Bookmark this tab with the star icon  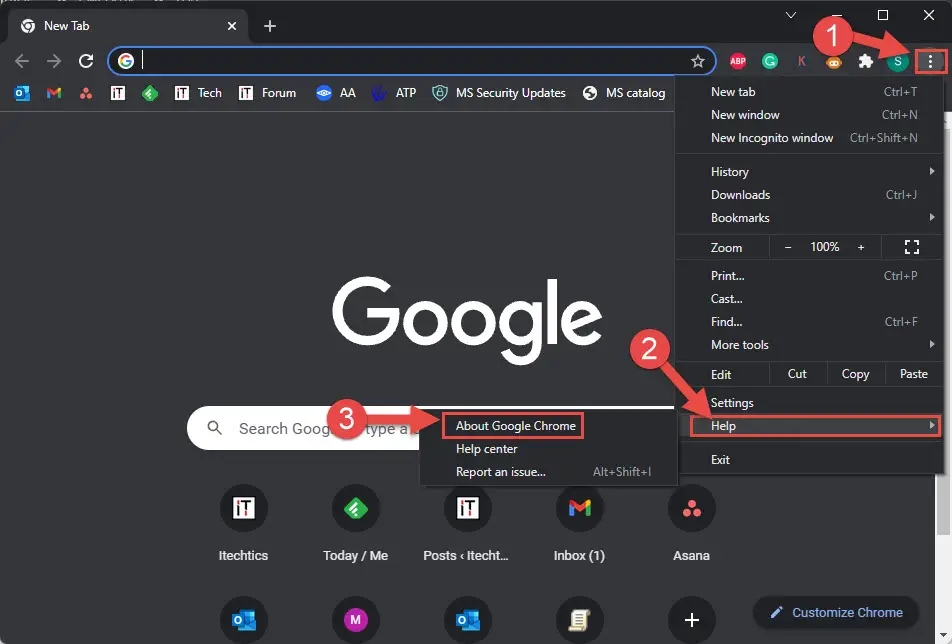tap(698, 61)
